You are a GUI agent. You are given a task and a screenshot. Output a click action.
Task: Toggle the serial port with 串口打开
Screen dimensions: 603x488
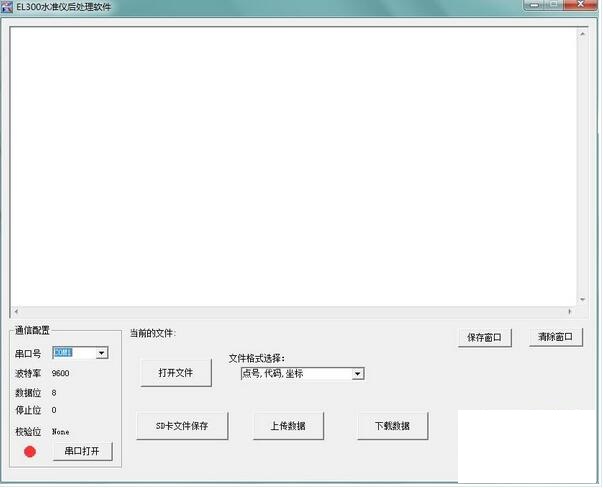point(82,452)
